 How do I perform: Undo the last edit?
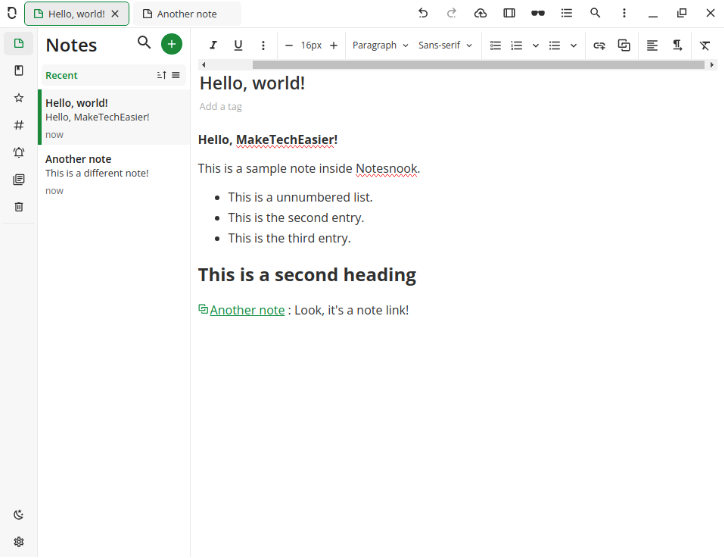[423, 13]
